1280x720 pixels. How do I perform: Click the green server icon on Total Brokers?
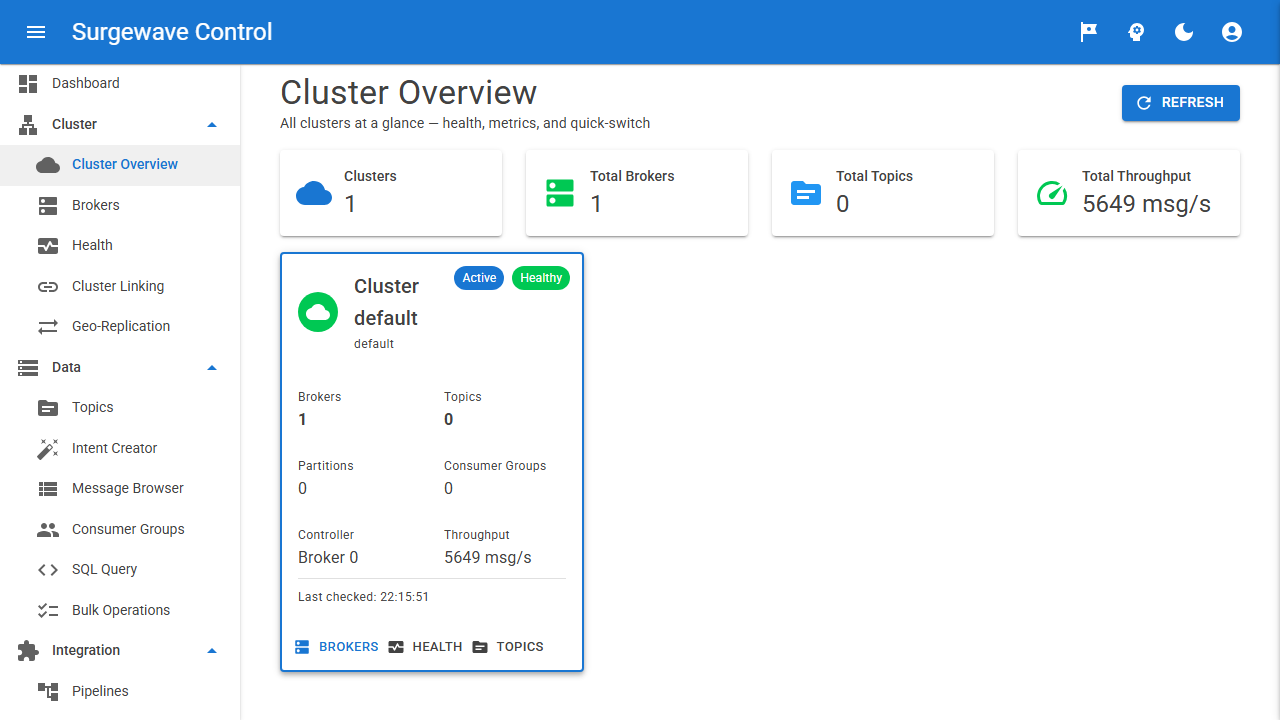pos(560,193)
